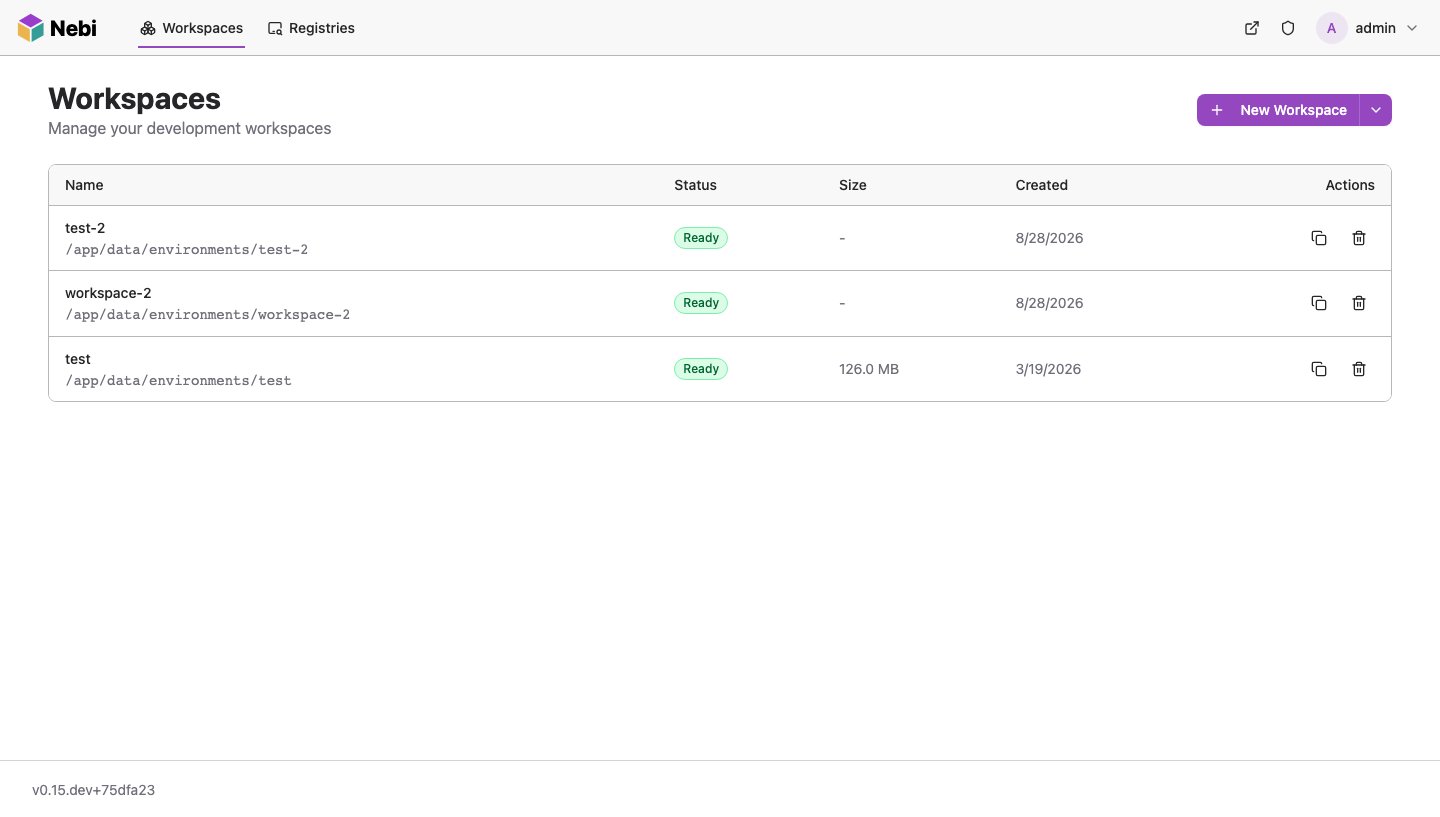Expand the admin user menu chevron
The width and height of the screenshot is (1440, 817).
(x=1412, y=28)
